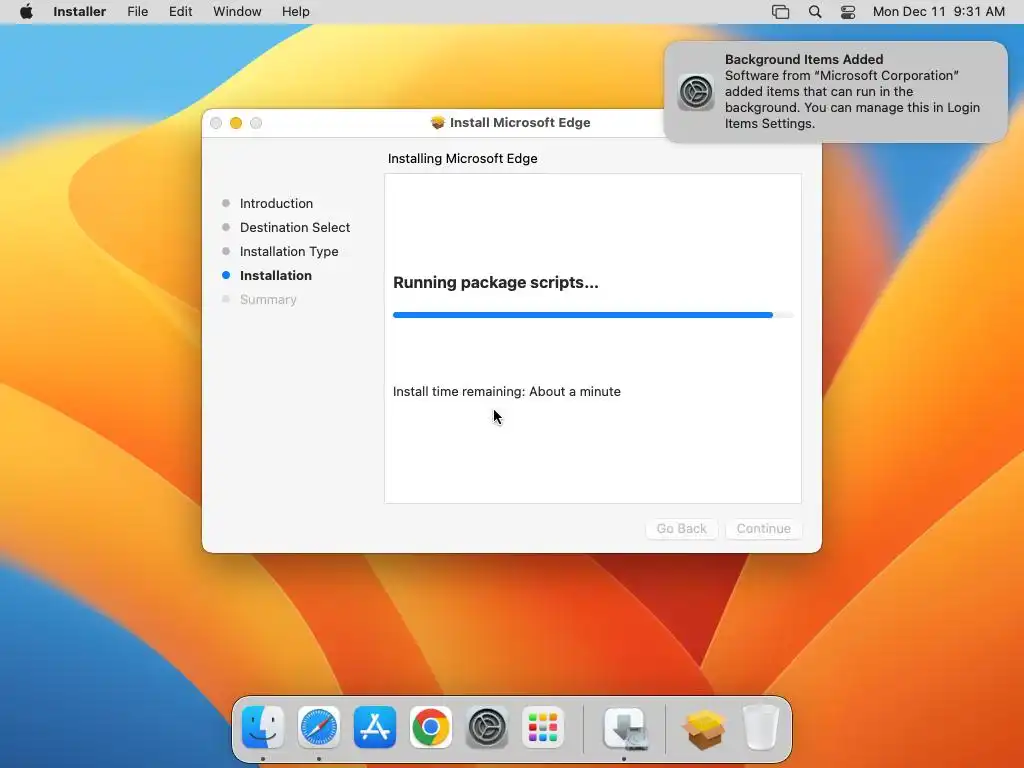Click the package icon in the window title
The image size is (1024, 768).
pos(438,122)
